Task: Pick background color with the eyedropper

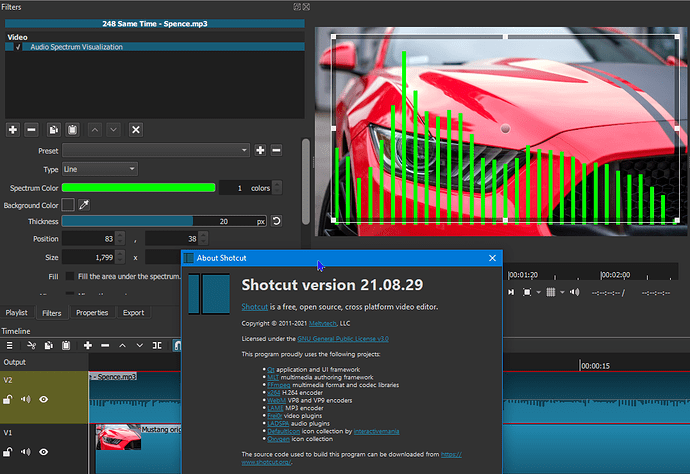Action: point(84,205)
